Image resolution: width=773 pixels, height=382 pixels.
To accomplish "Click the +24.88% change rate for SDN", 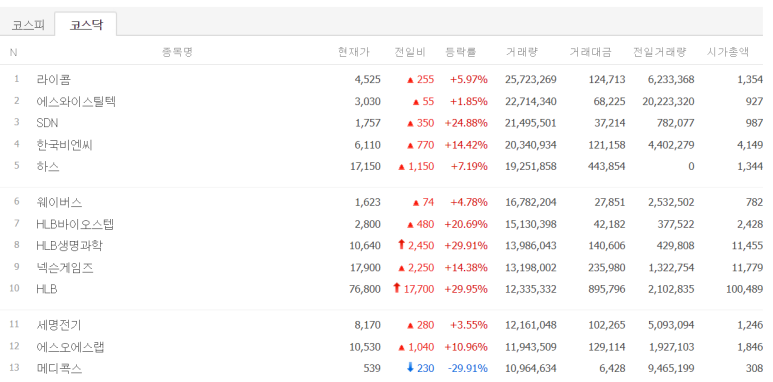I will click(x=466, y=123).
